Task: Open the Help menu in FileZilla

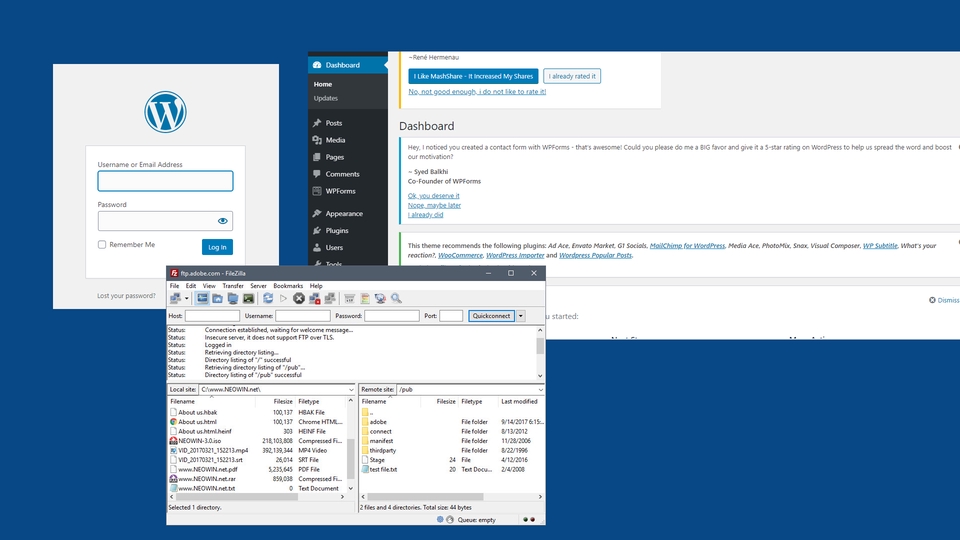Action: tap(316, 286)
